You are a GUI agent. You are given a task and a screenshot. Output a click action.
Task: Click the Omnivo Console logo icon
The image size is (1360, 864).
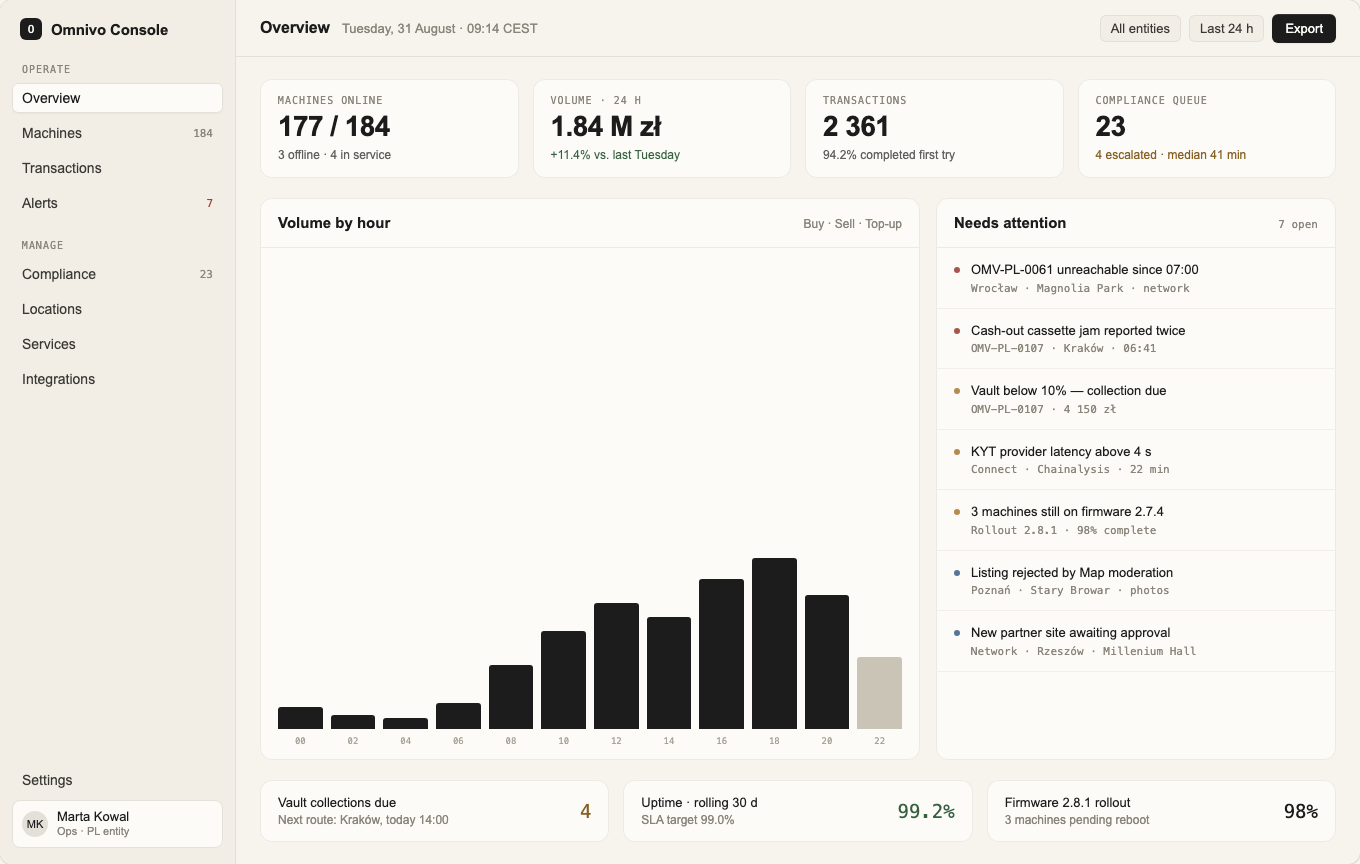31,29
